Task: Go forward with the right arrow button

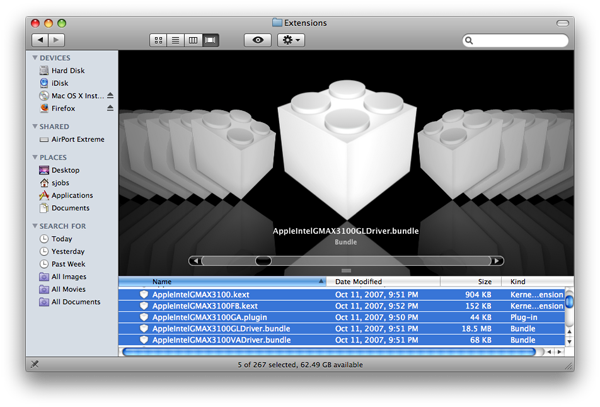Action: pyautogui.click(x=56, y=40)
